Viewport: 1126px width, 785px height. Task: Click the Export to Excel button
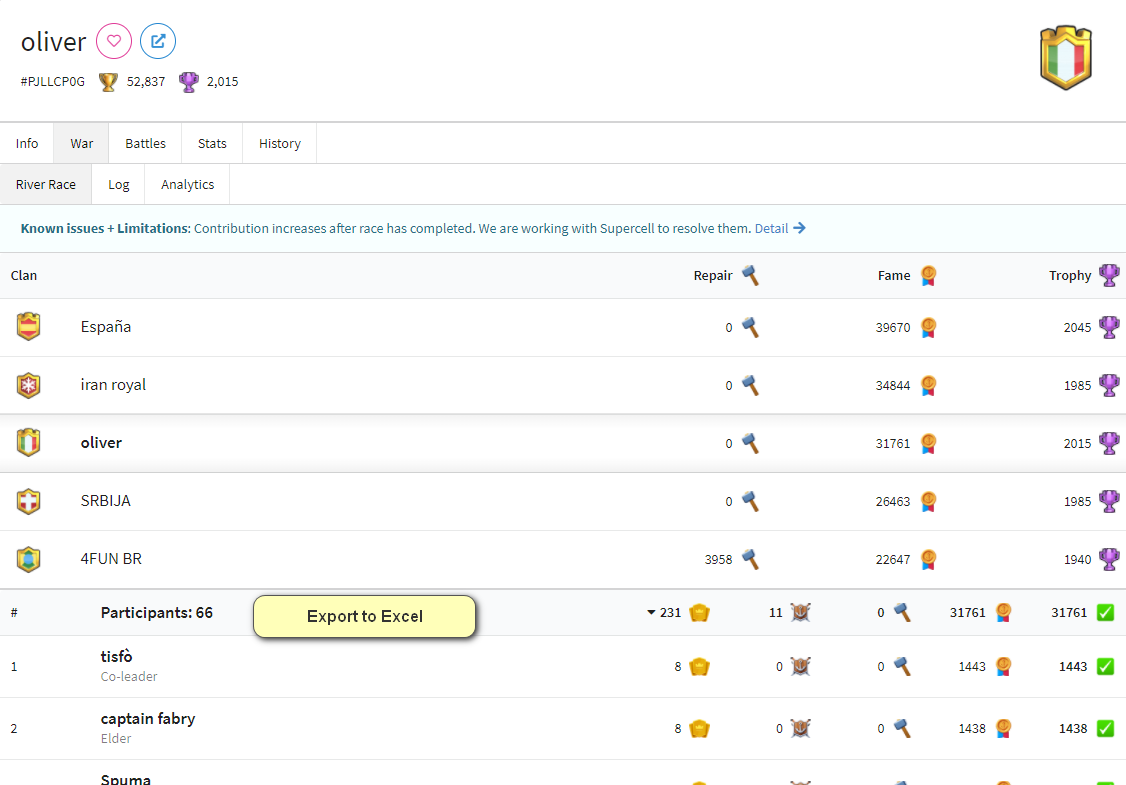coord(364,616)
